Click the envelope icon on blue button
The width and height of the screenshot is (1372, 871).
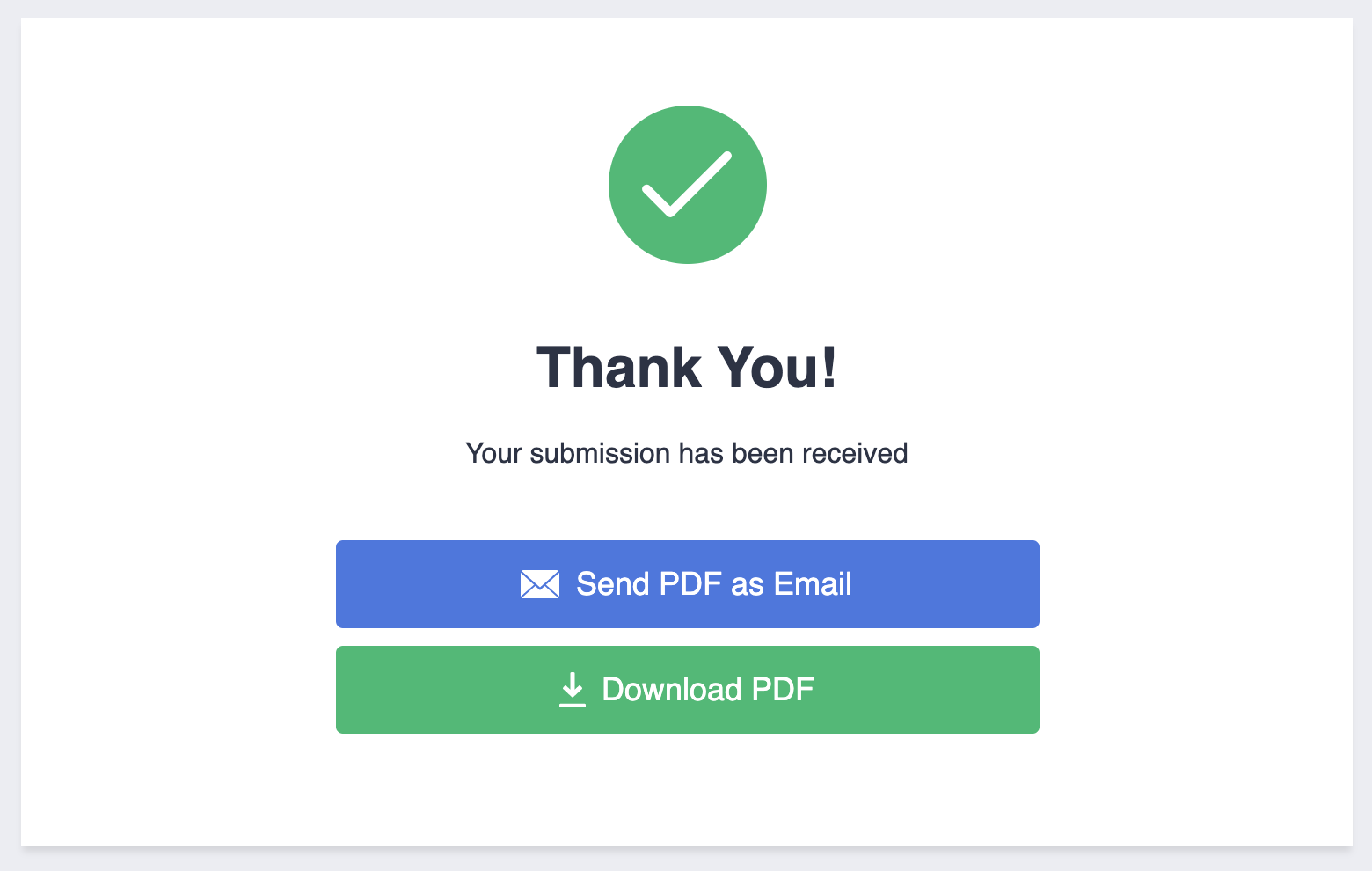pyautogui.click(x=539, y=584)
